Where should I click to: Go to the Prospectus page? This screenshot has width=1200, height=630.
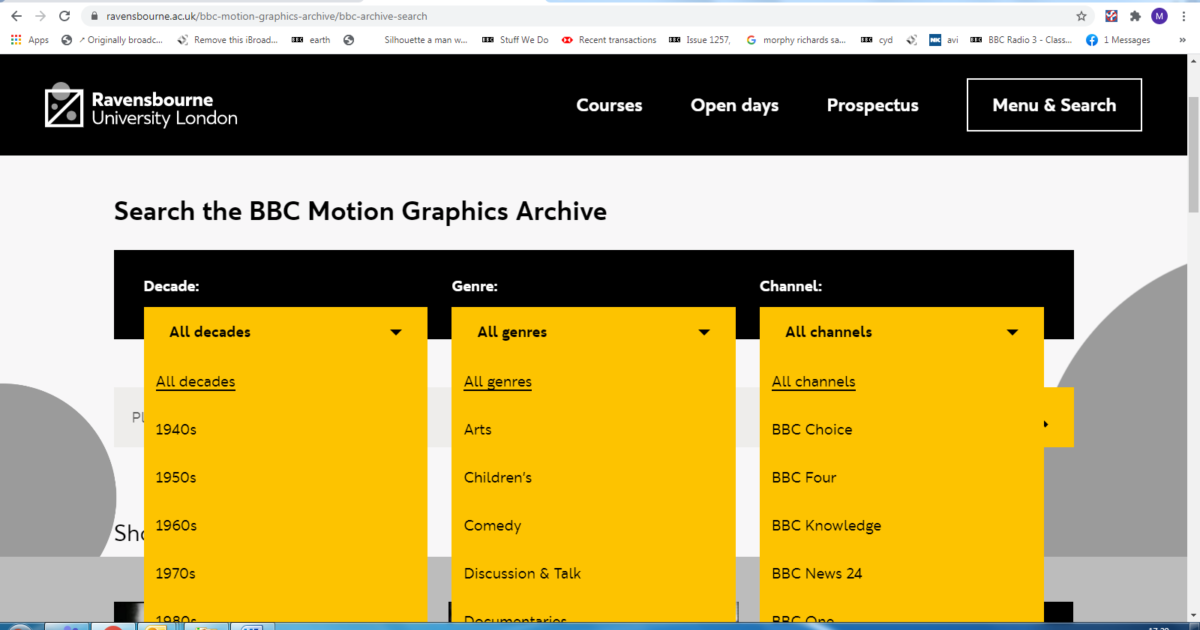[x=872, y=105]
